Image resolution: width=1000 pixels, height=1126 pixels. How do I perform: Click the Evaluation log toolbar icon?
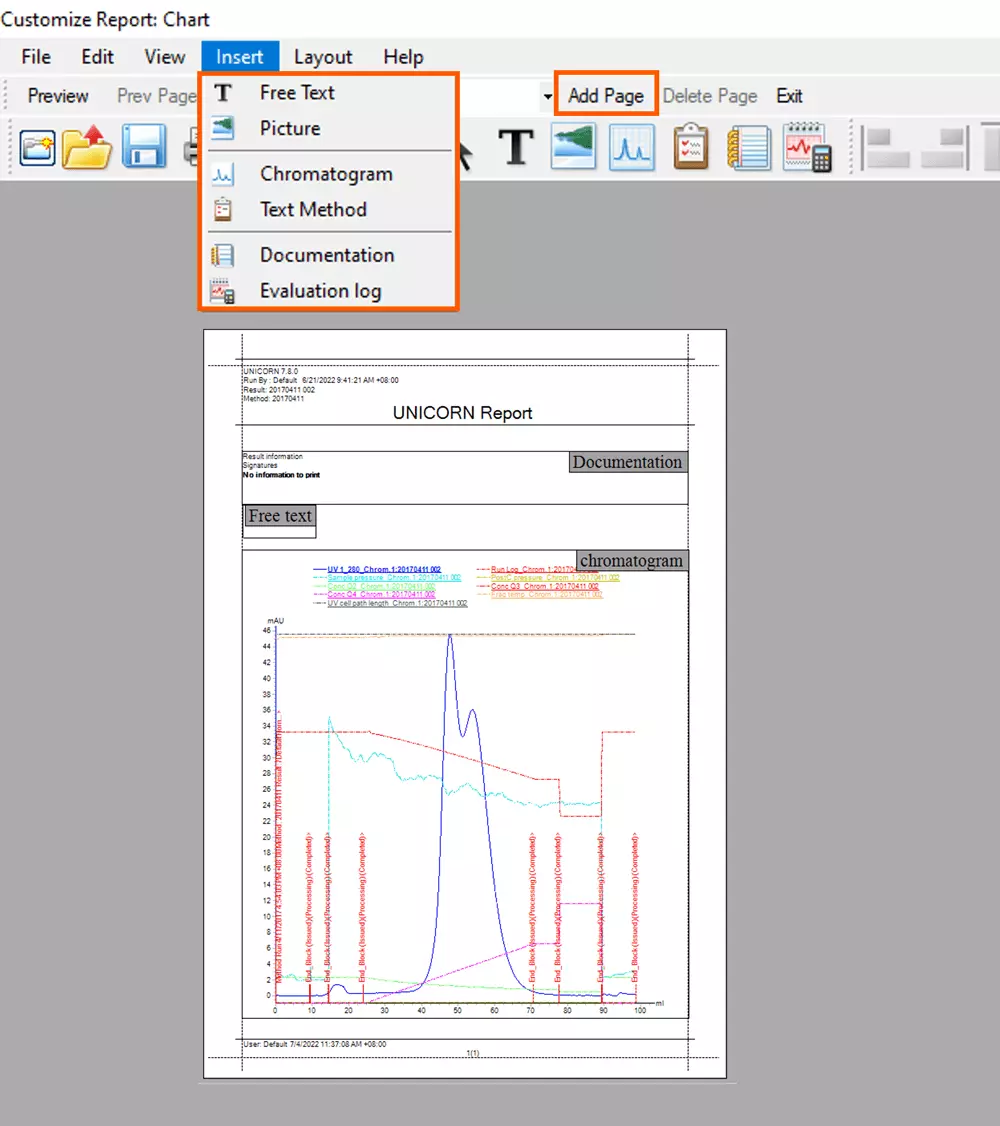[x=807, y=148]
